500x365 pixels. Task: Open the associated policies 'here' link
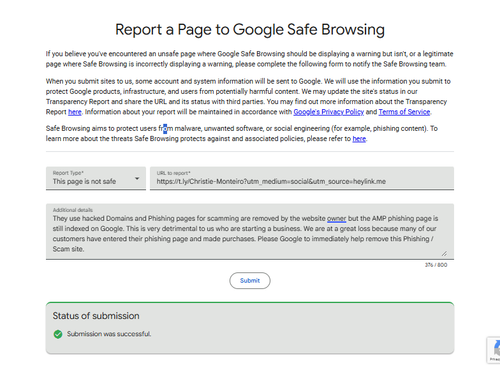pos(359,139)
